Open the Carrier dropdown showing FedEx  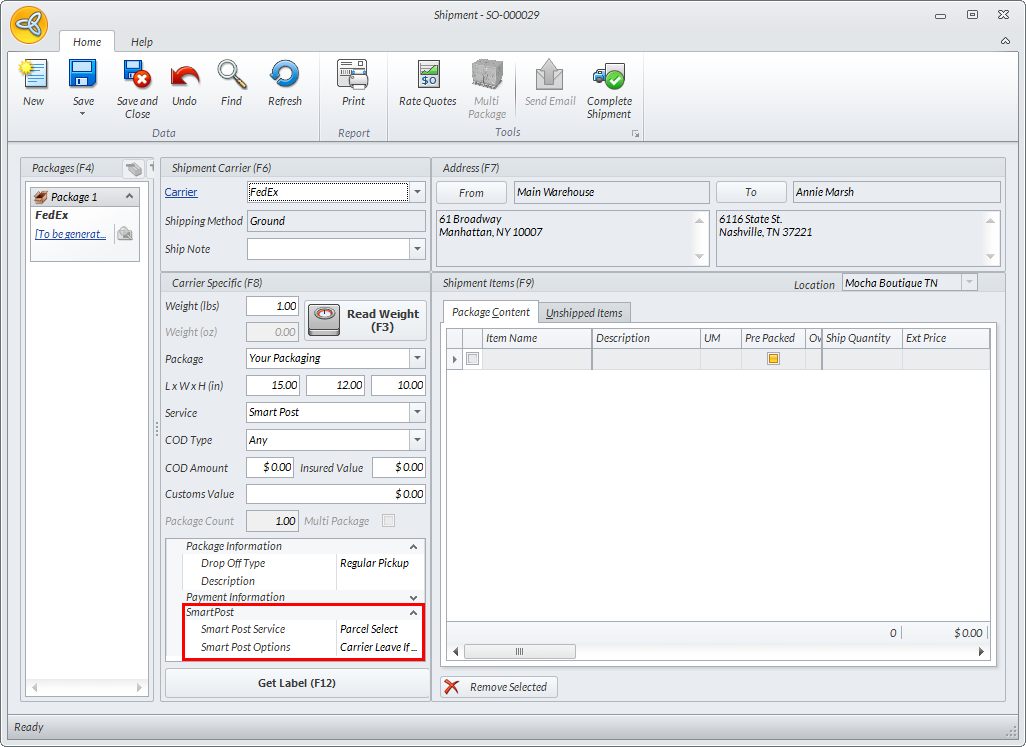point(418,192)
